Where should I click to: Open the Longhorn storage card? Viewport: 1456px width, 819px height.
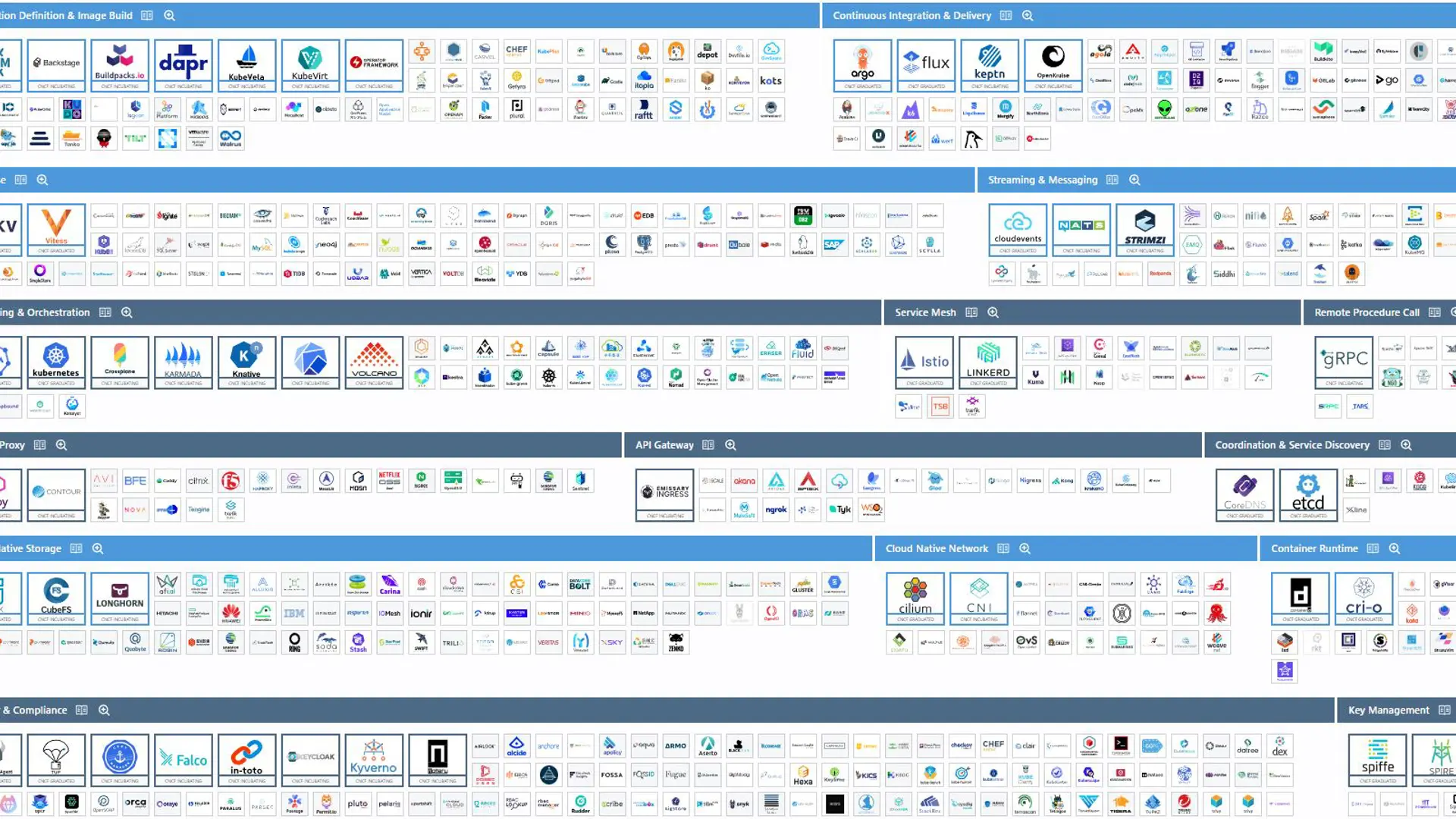click(120, 599)
